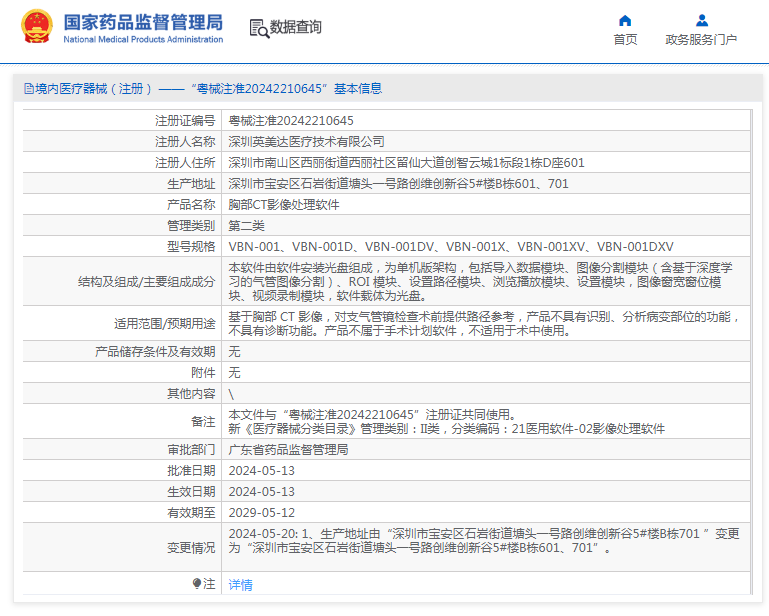The image size is (769, 616).
Task: Select registrant address ending D座601
Action: pyautogui.click(x=406, y=163)
